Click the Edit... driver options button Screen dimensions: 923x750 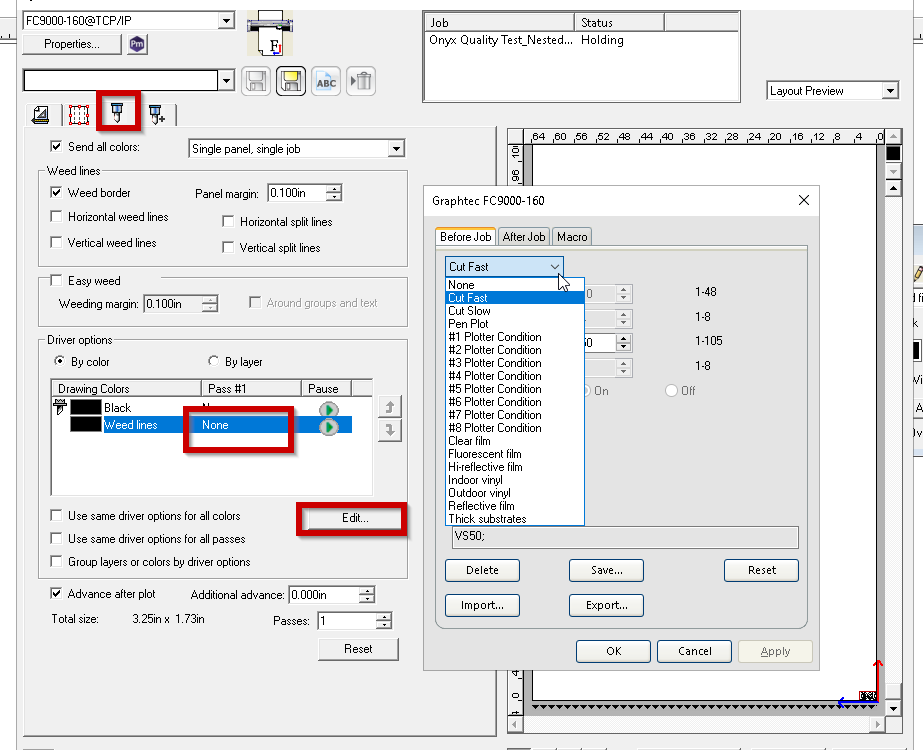[355, 518]
